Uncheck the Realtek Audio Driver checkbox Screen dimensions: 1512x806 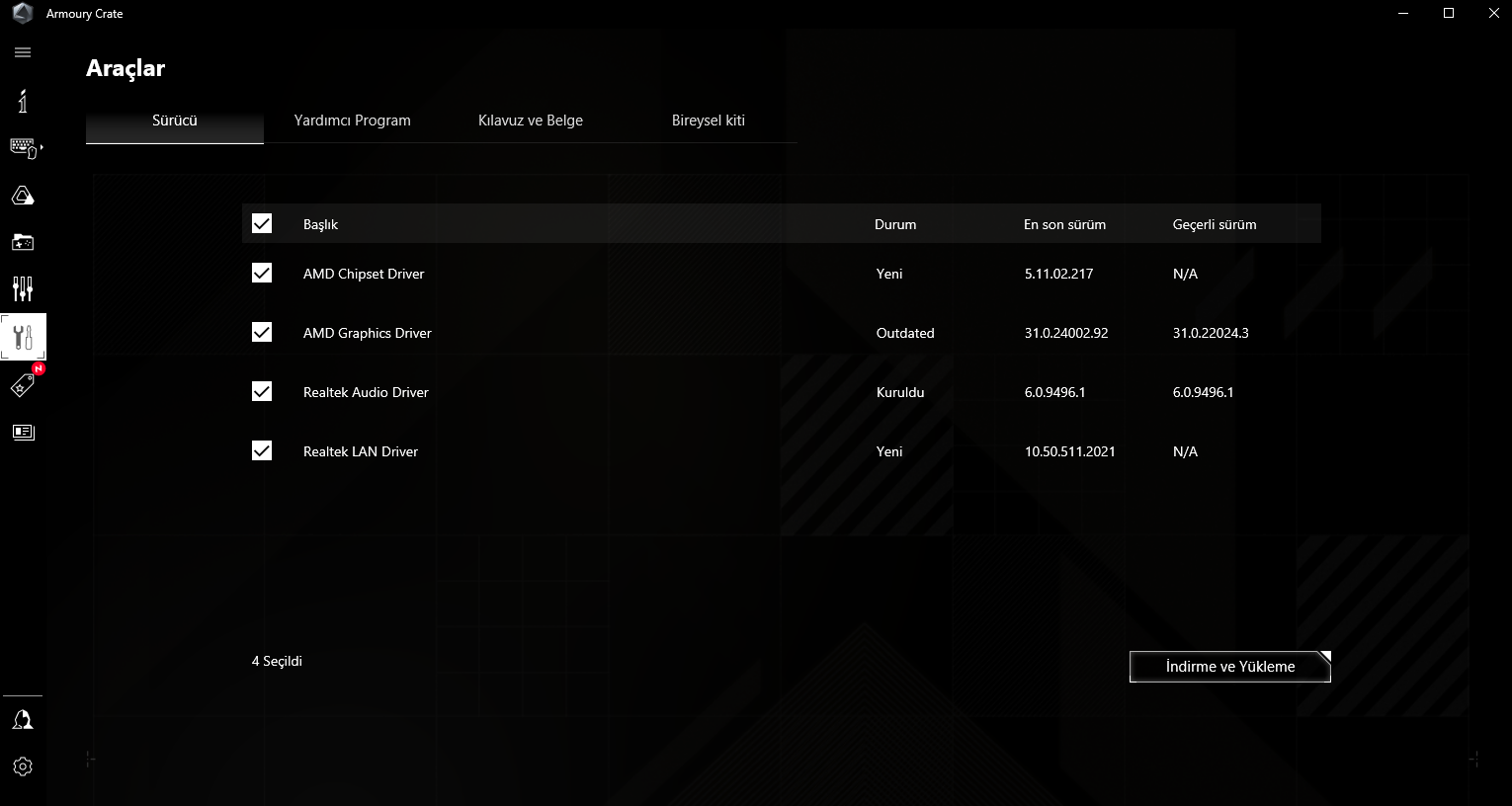[262, 391]
